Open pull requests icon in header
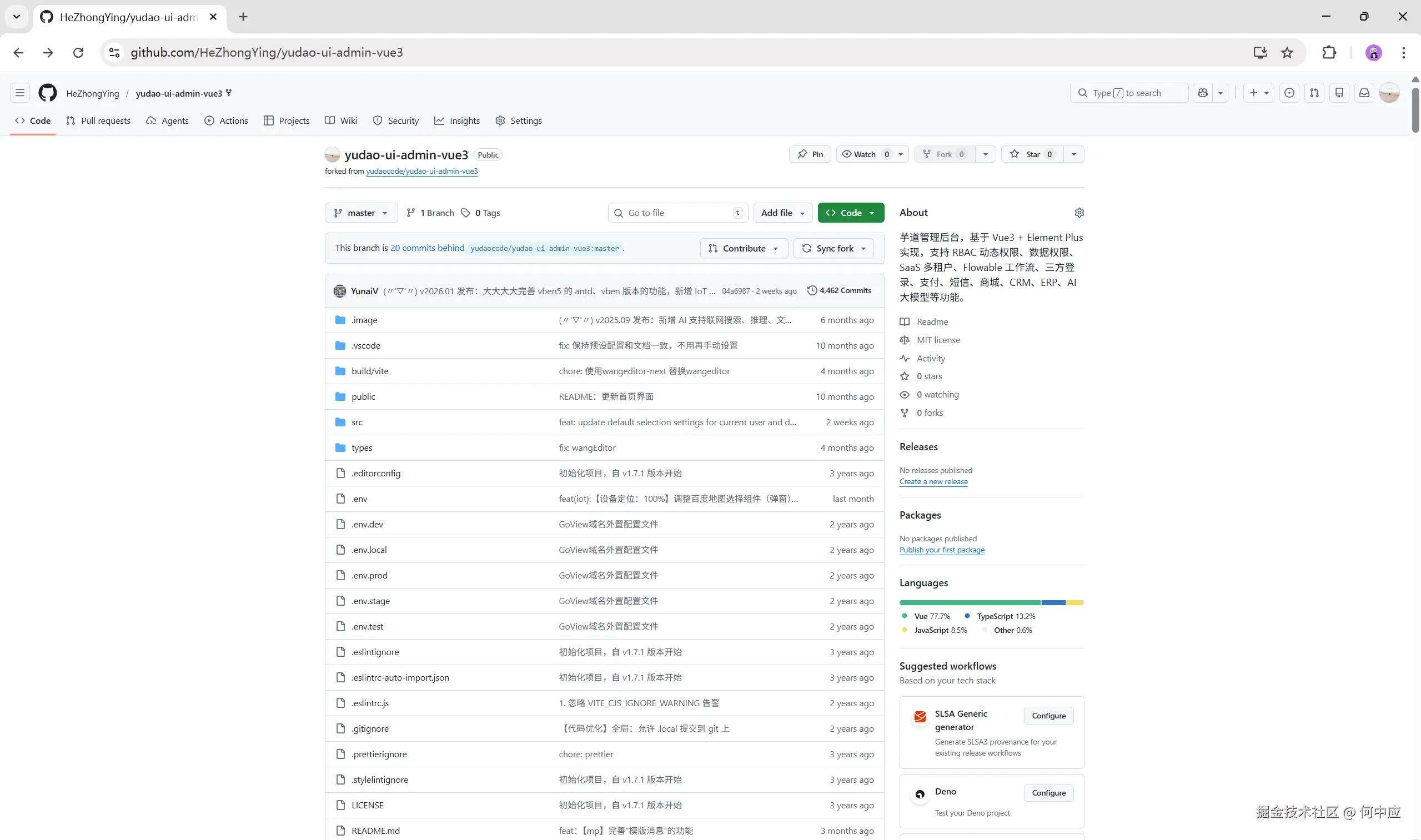 [x=1314, y=93]
